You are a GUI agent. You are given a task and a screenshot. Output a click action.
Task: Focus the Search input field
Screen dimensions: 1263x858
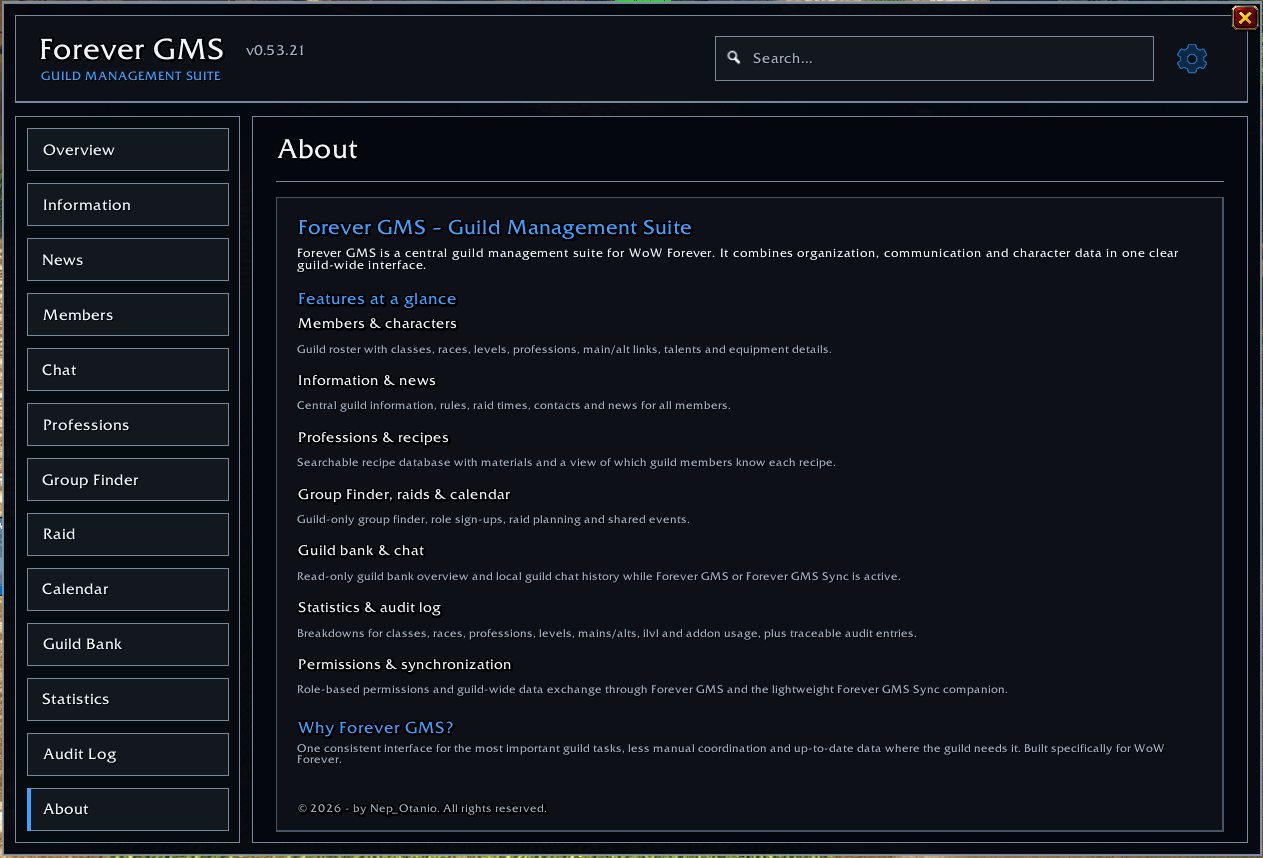934,58
